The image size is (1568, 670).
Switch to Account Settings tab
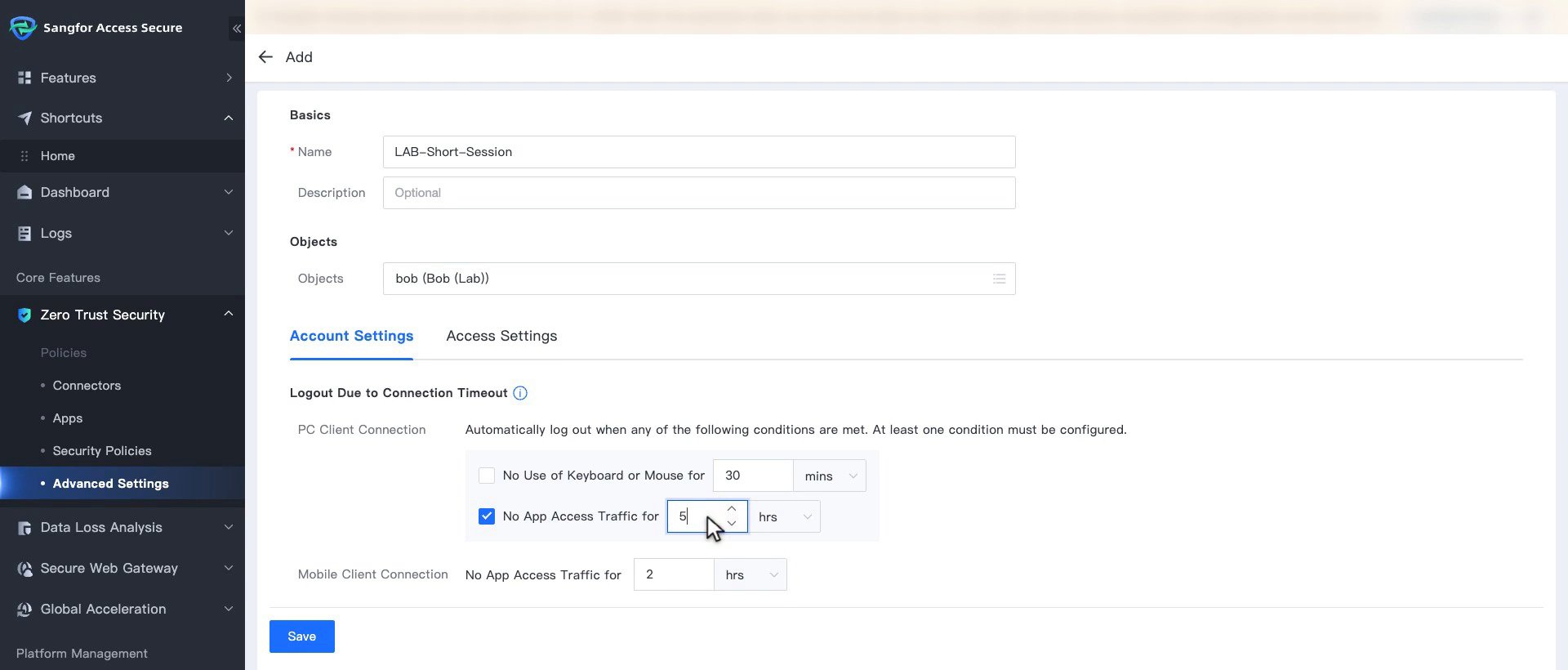351,336
